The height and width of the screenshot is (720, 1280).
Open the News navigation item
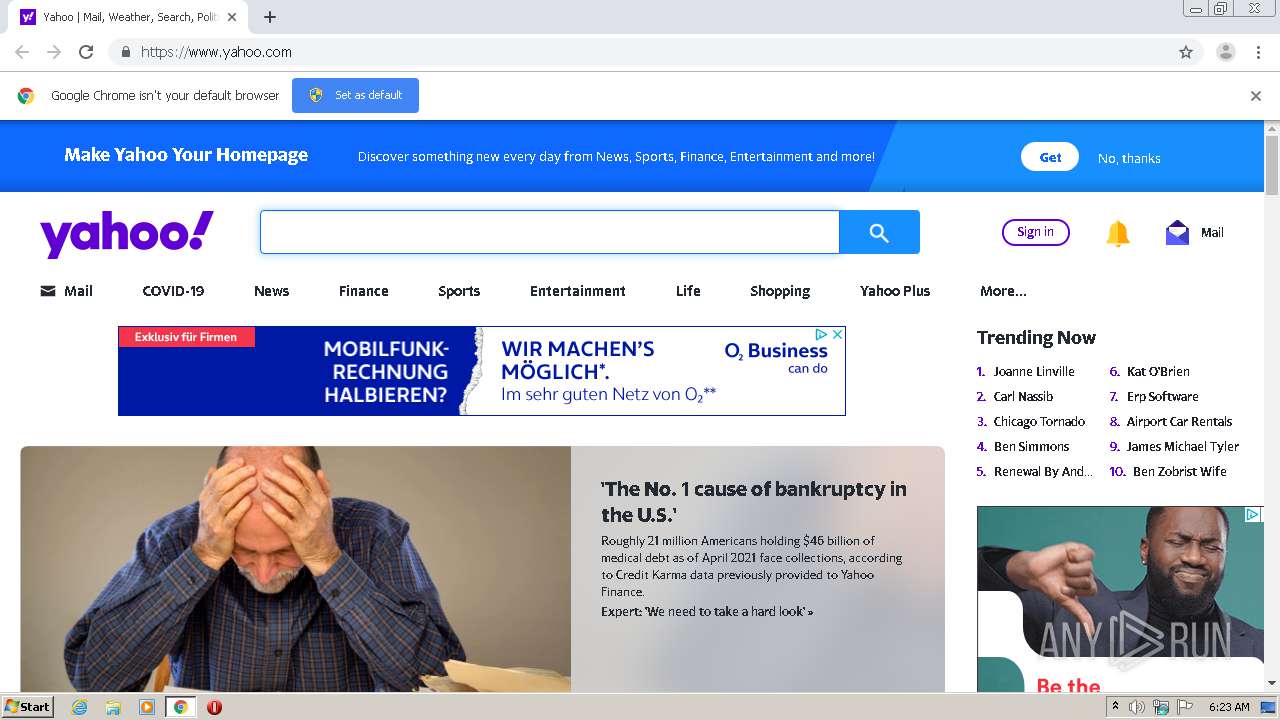click(x=271, y=291)
